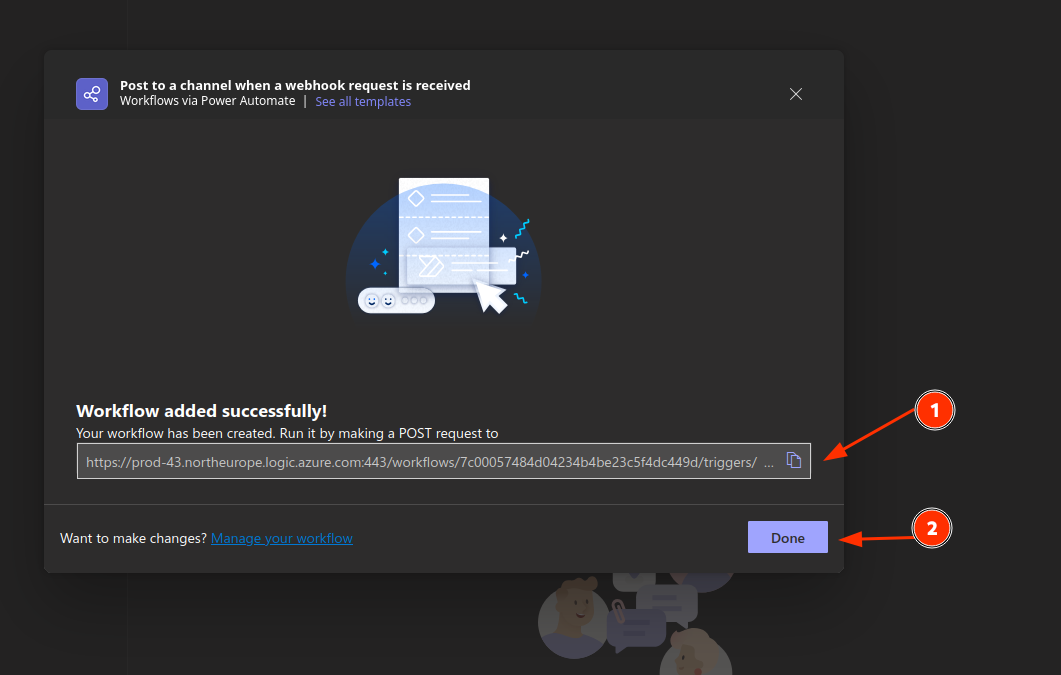Open the See all templates link
The height and width of the screenshot is (675, 1061).
pos(363,102)
